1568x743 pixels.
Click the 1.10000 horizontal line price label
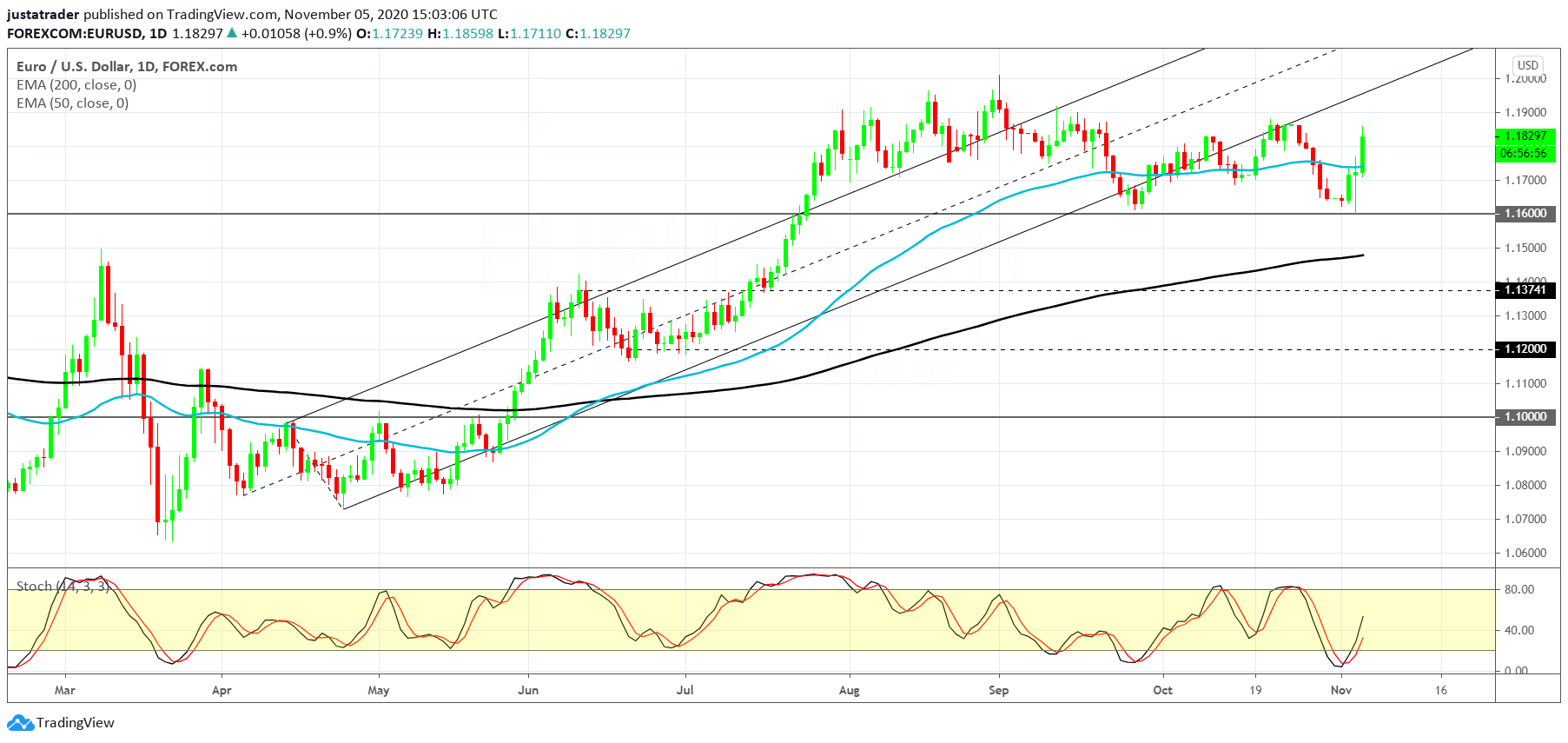pyautogui.click(x=1525, y=416)
